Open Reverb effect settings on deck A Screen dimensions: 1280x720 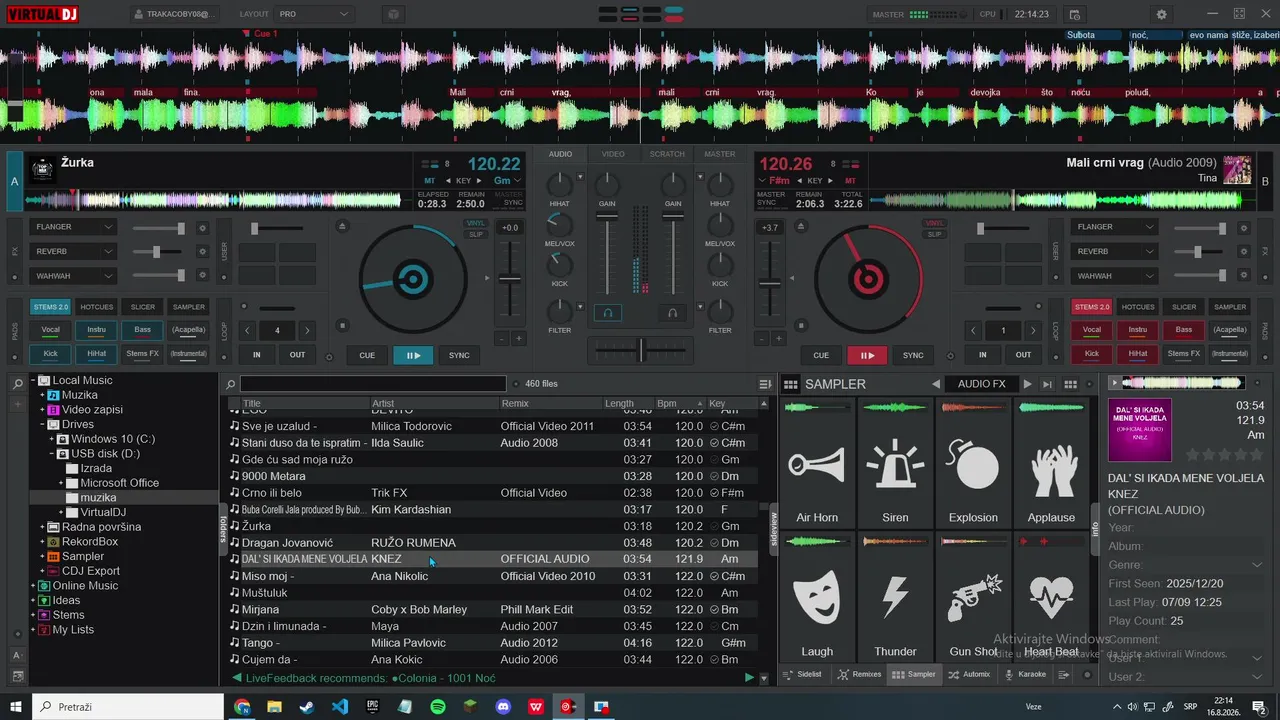coord(203,252)
